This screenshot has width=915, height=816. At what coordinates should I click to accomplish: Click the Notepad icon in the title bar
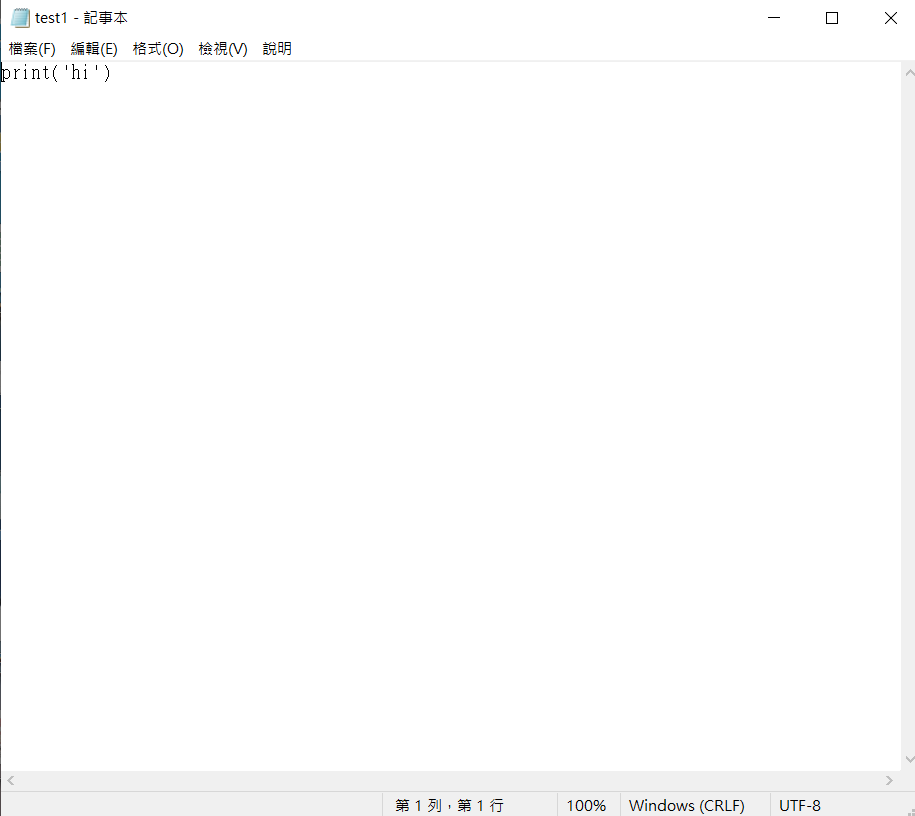point(20,18)
